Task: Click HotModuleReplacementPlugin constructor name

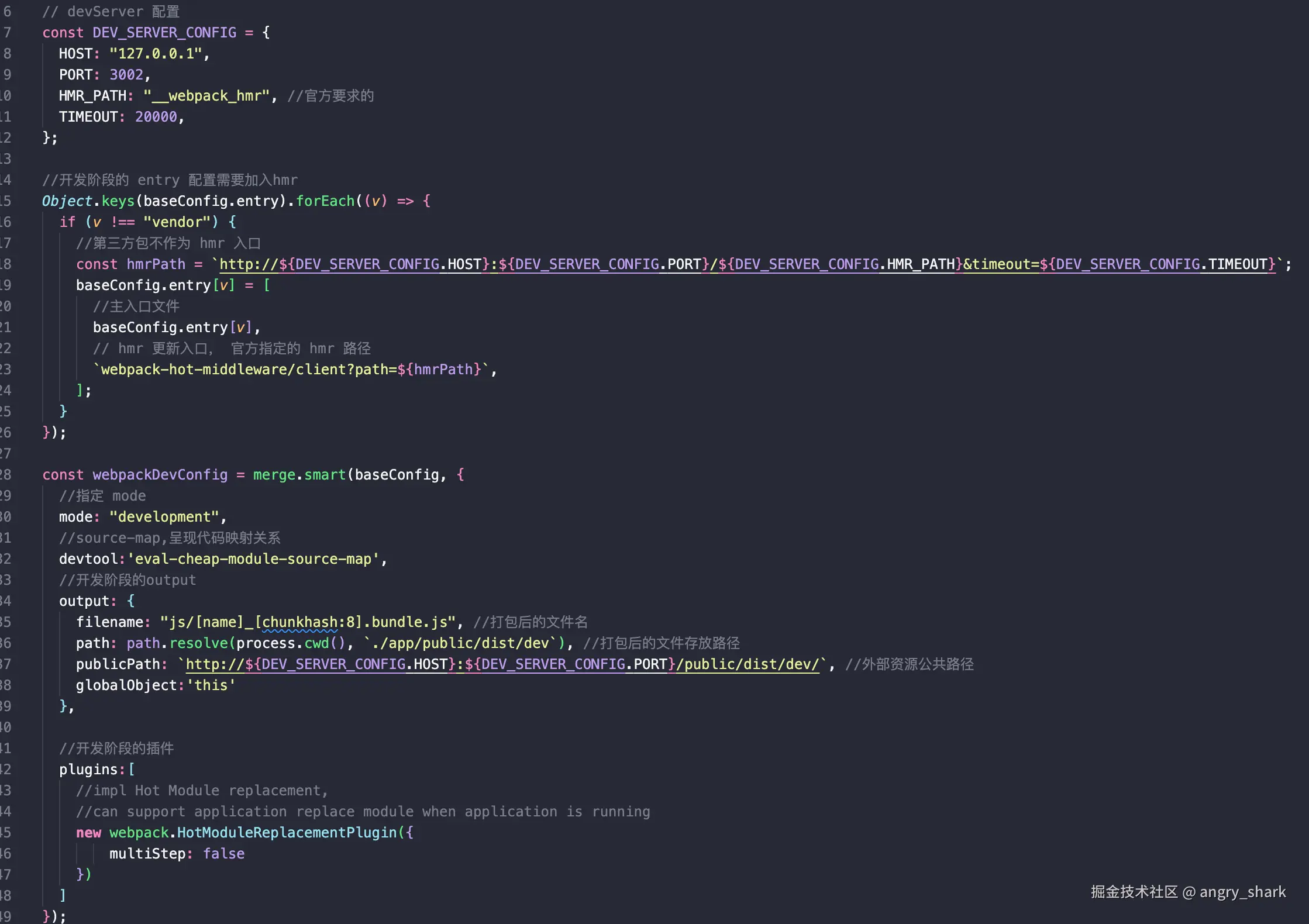Action: tap(287, 833)
